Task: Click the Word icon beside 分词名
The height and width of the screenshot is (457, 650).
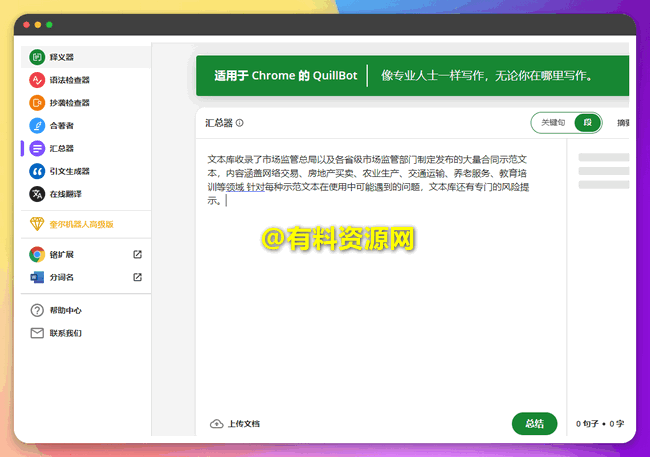Action: point(37,277)
